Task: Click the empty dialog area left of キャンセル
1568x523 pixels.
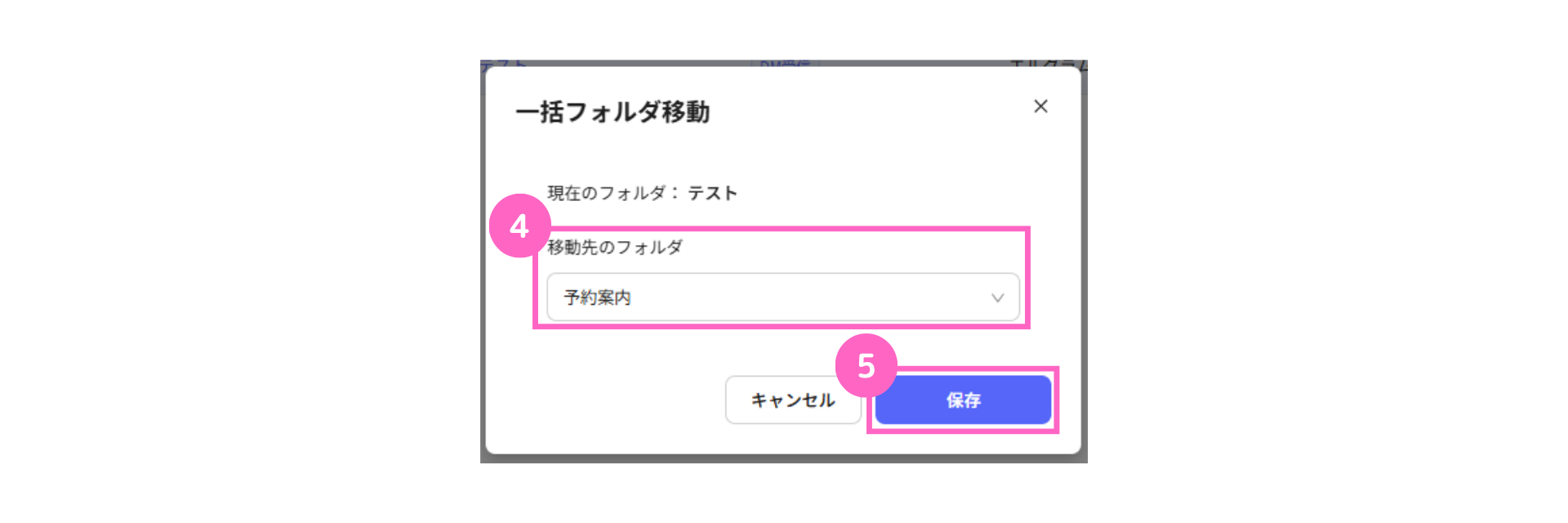Action: [604, 400]
